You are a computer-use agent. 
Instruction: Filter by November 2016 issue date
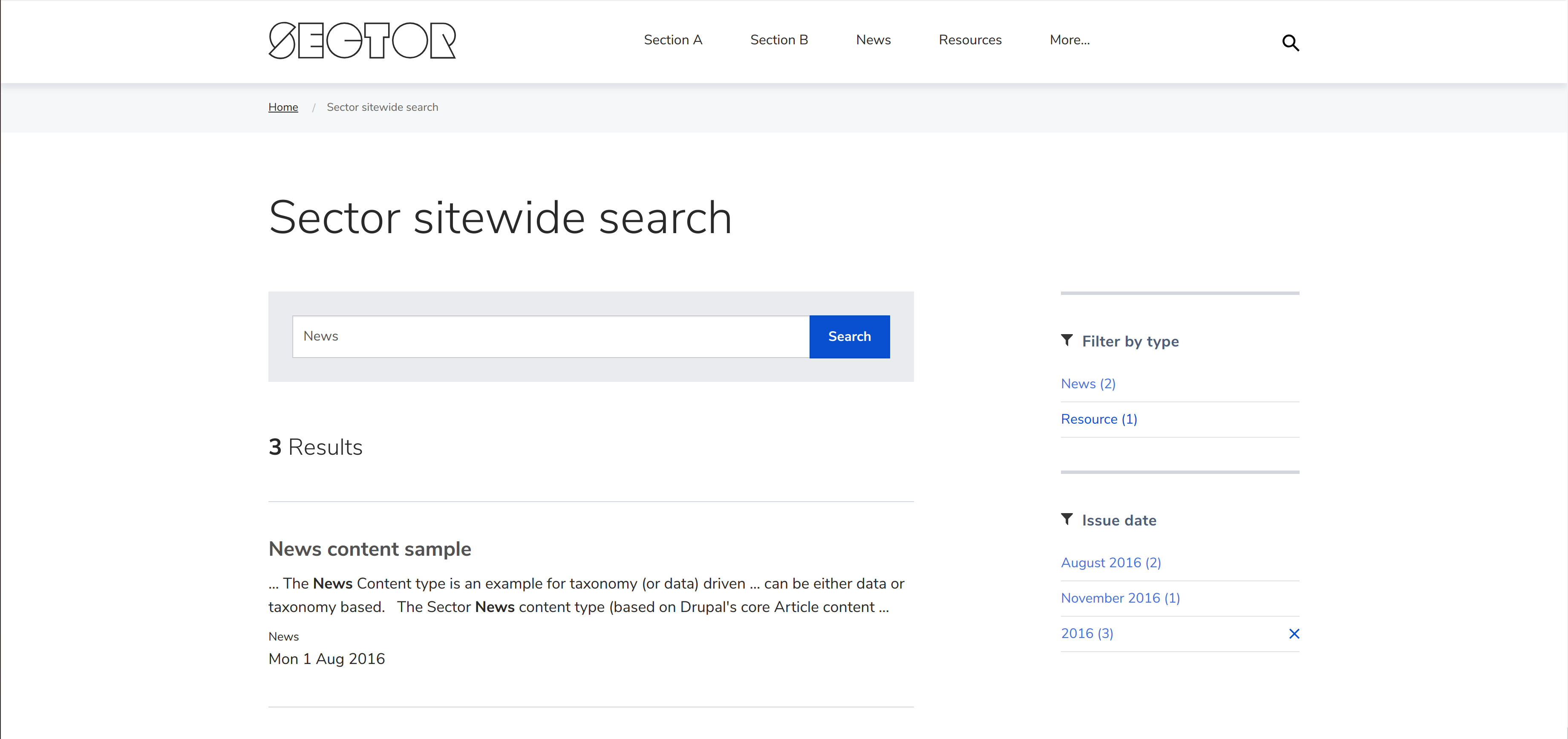(x=1120, y=598)
